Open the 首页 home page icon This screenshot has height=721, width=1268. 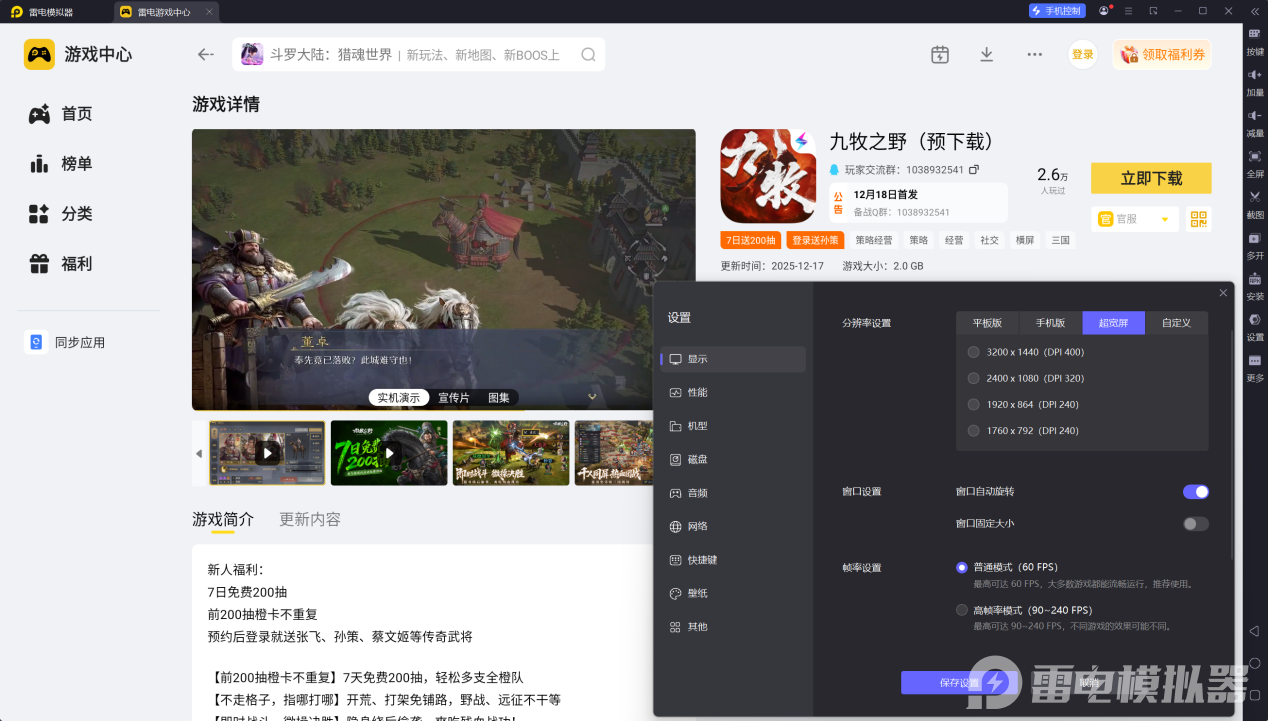coord(39,114)
